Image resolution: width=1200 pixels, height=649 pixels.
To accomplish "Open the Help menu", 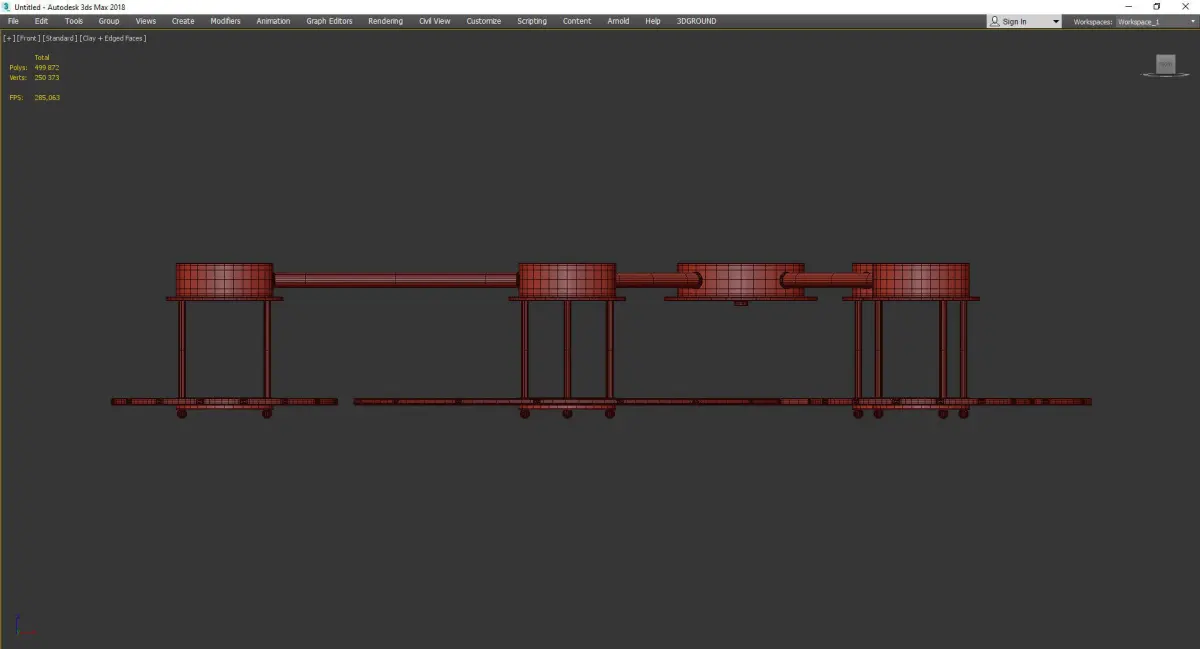I will pyautogui.click(x=653, y=21).
